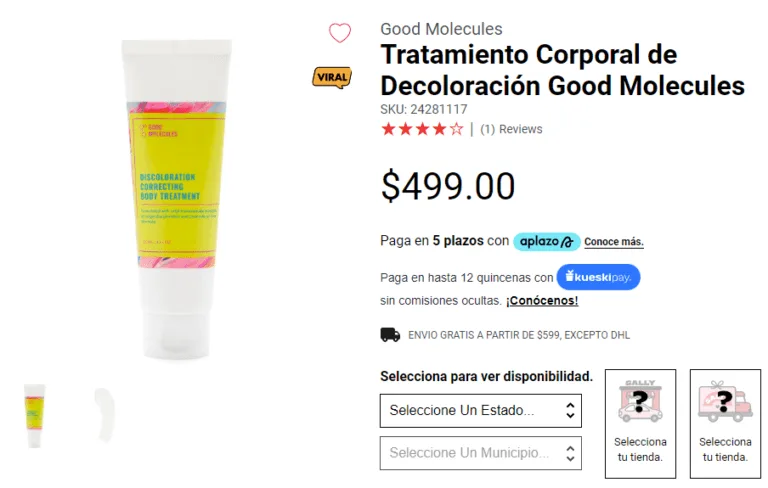The image size is (768, 488).
Task: Click the delivery truck shipping icon
Action: [390, 335]
